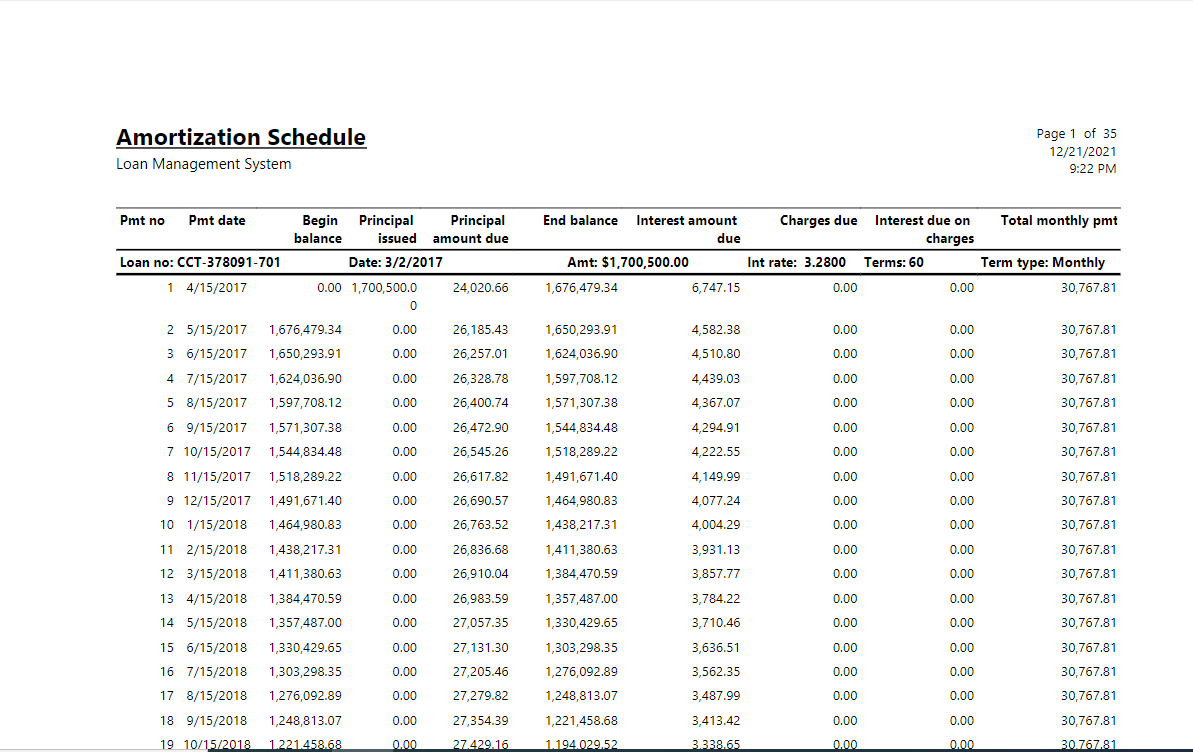Click the Loan Management System subtitle
Viewport: 1193px width, 752px height.
pos(203,163)
